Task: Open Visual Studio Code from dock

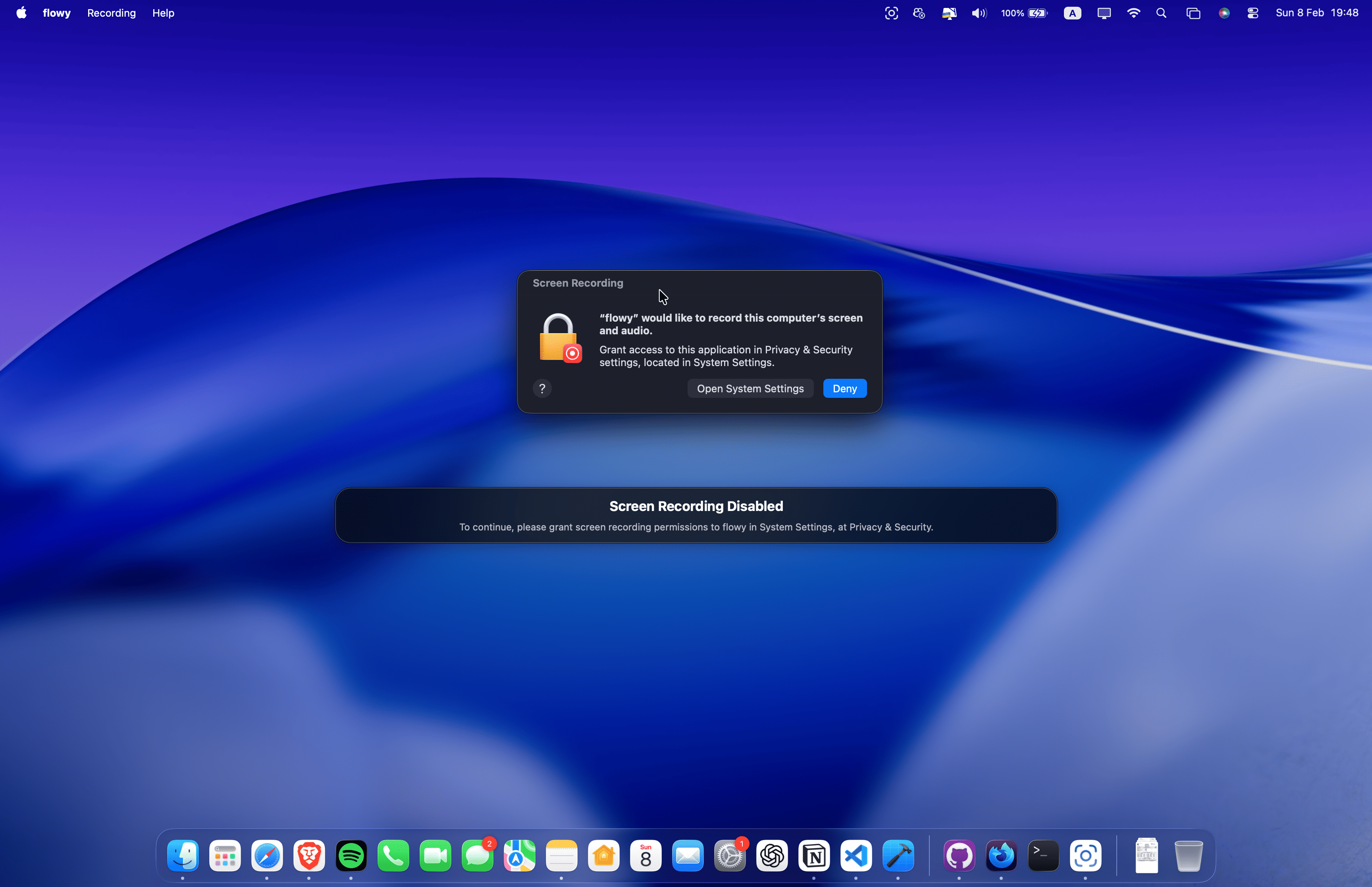Action: click(856, 856)
